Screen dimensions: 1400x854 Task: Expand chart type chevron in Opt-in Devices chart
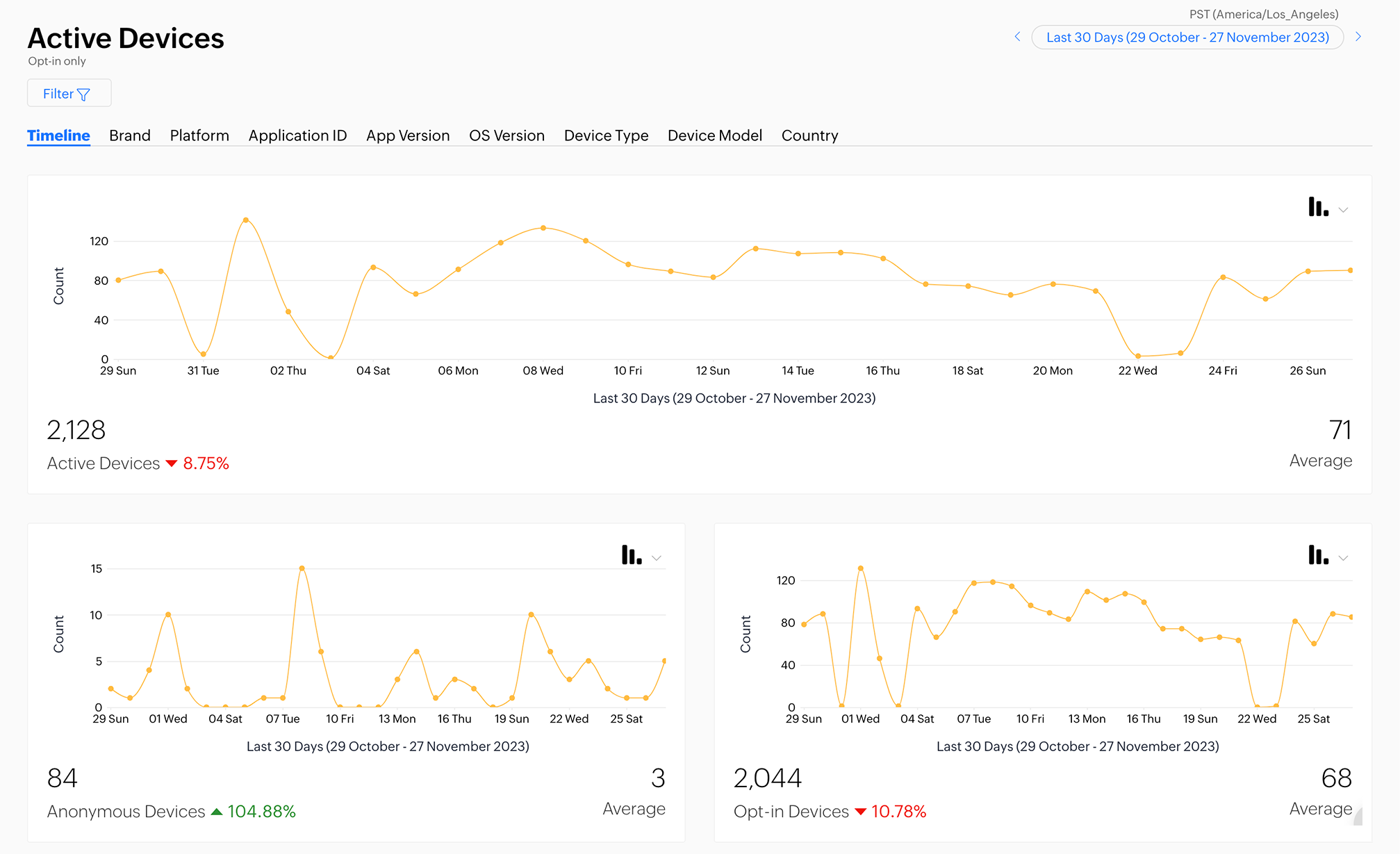[1344, 558]
